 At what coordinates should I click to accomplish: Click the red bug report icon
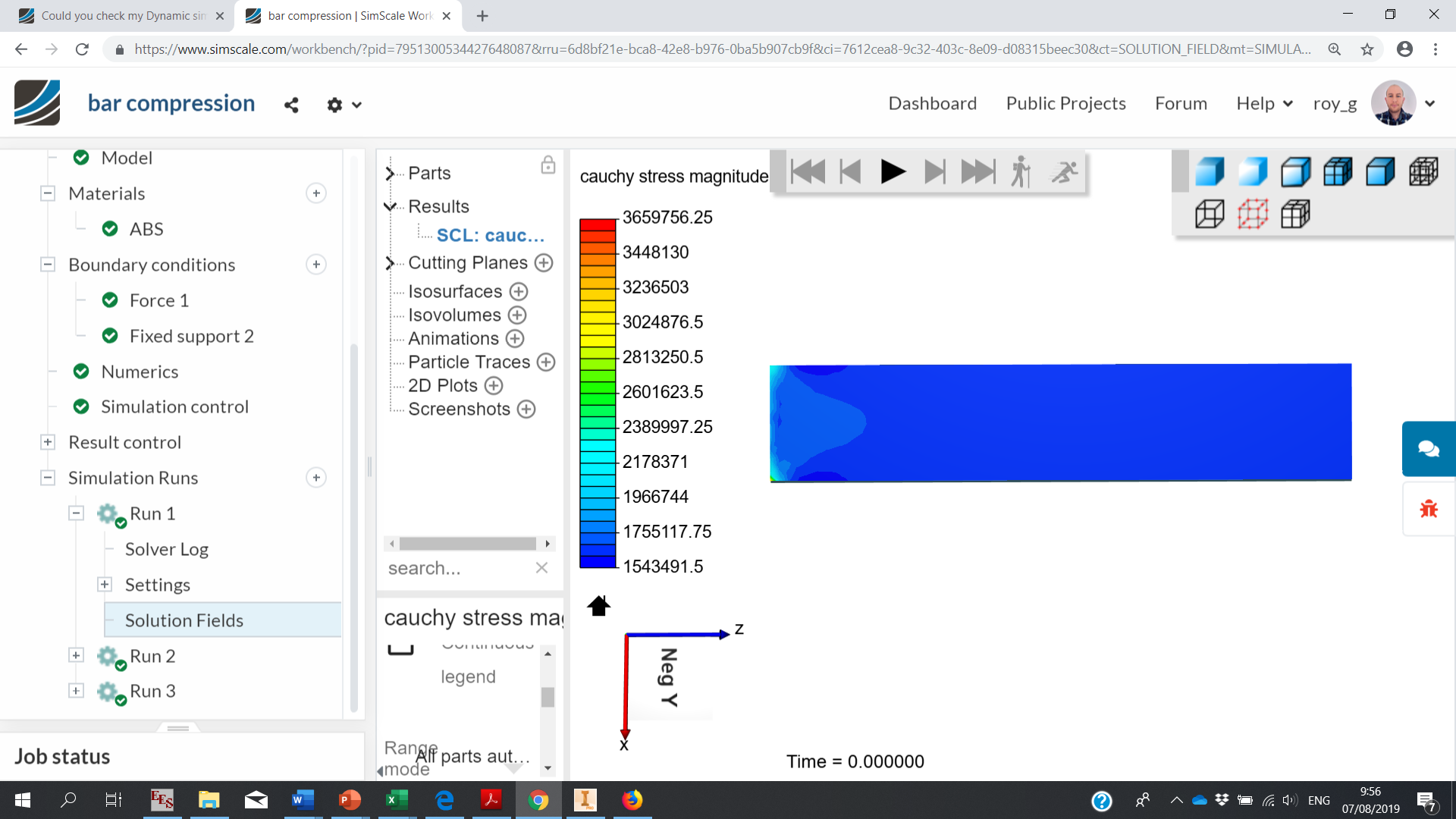coord(1428,509)
